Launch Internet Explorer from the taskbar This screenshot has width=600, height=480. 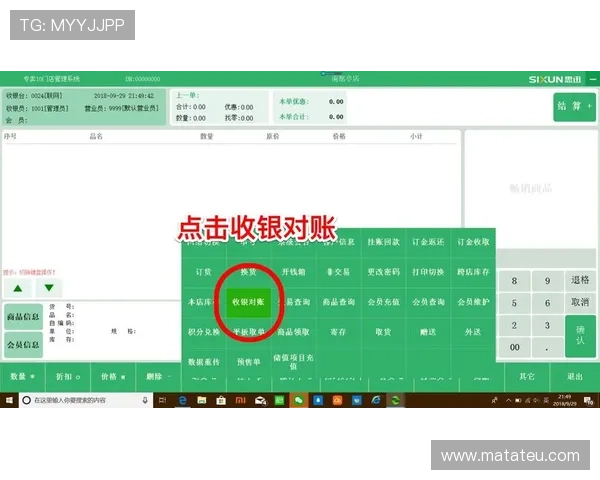point(376,400)
